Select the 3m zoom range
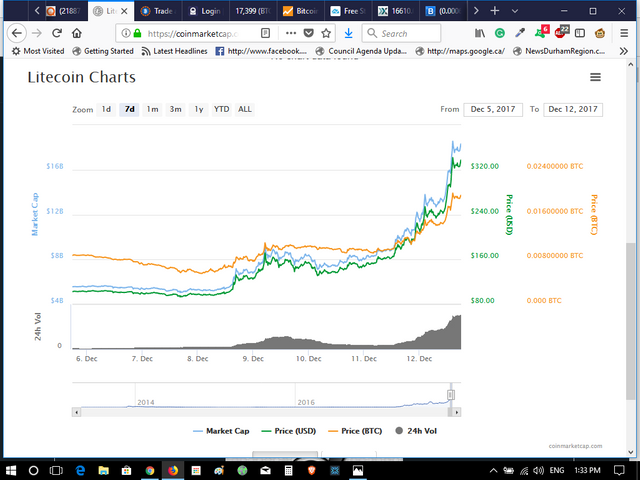This screenshot has width=640, height=480. click(x=176, y=109)
